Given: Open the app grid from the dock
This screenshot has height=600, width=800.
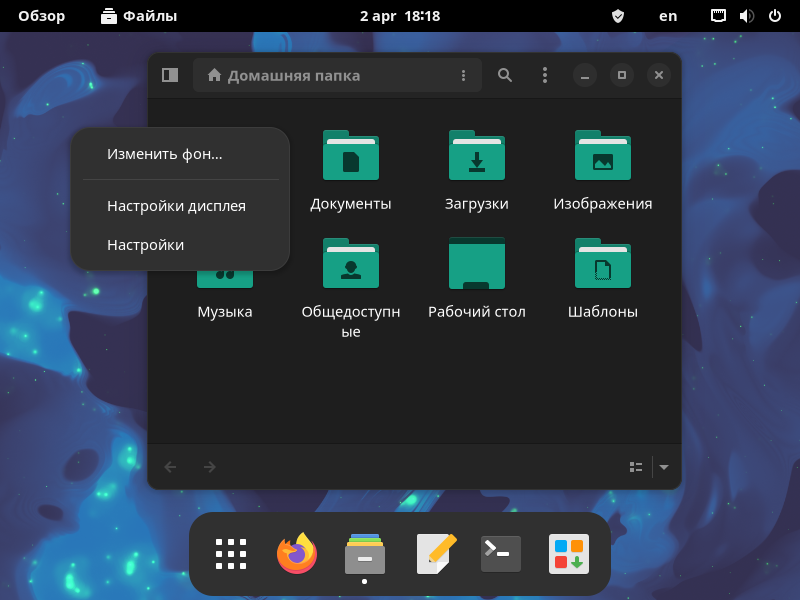Looking at the screenshot, I should (230, 552).
